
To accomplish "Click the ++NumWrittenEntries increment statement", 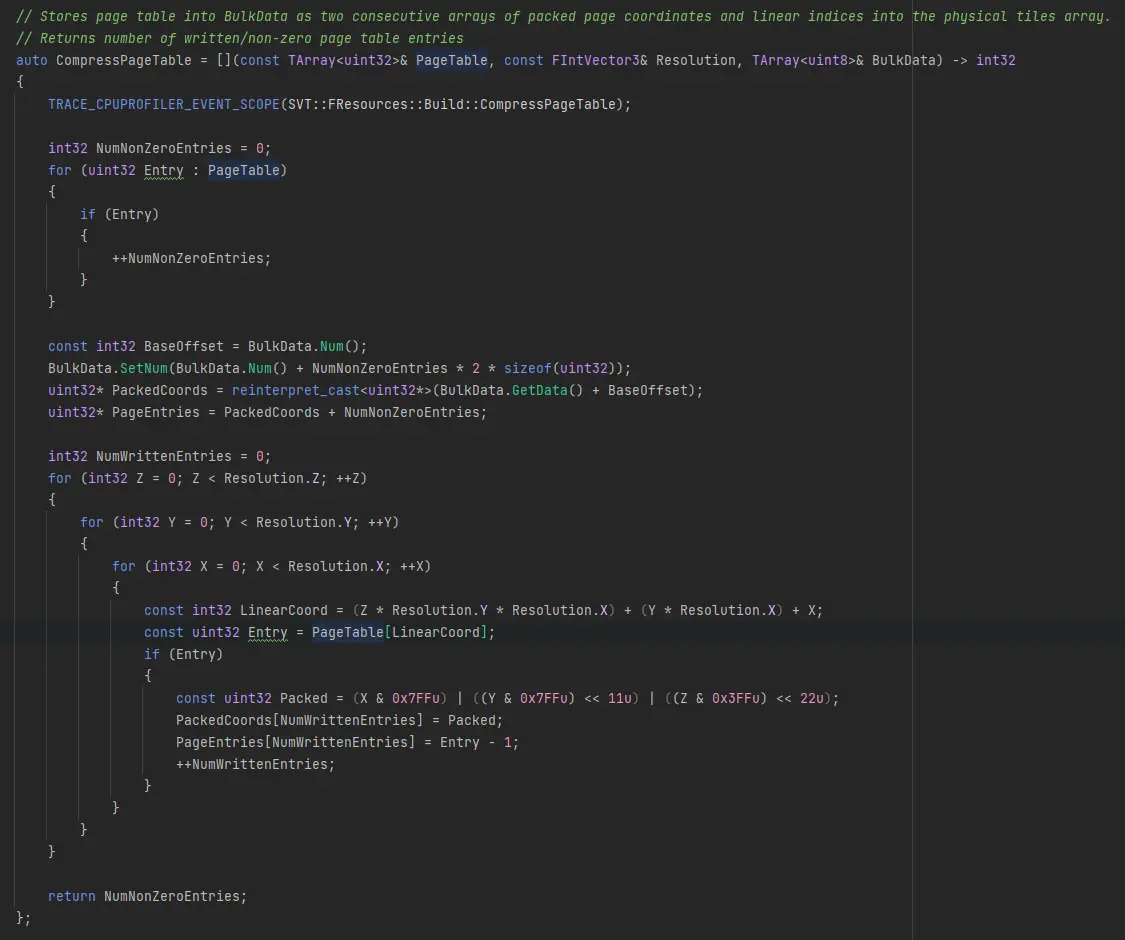I will (x=255, y=764).
